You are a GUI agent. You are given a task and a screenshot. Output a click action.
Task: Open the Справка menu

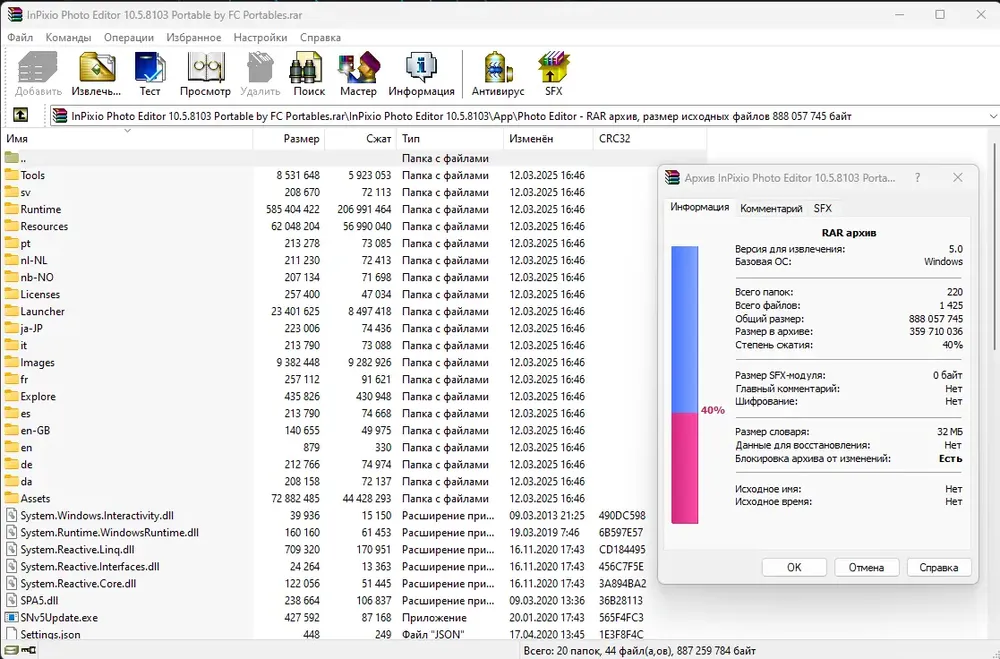(x=320, y=38)
